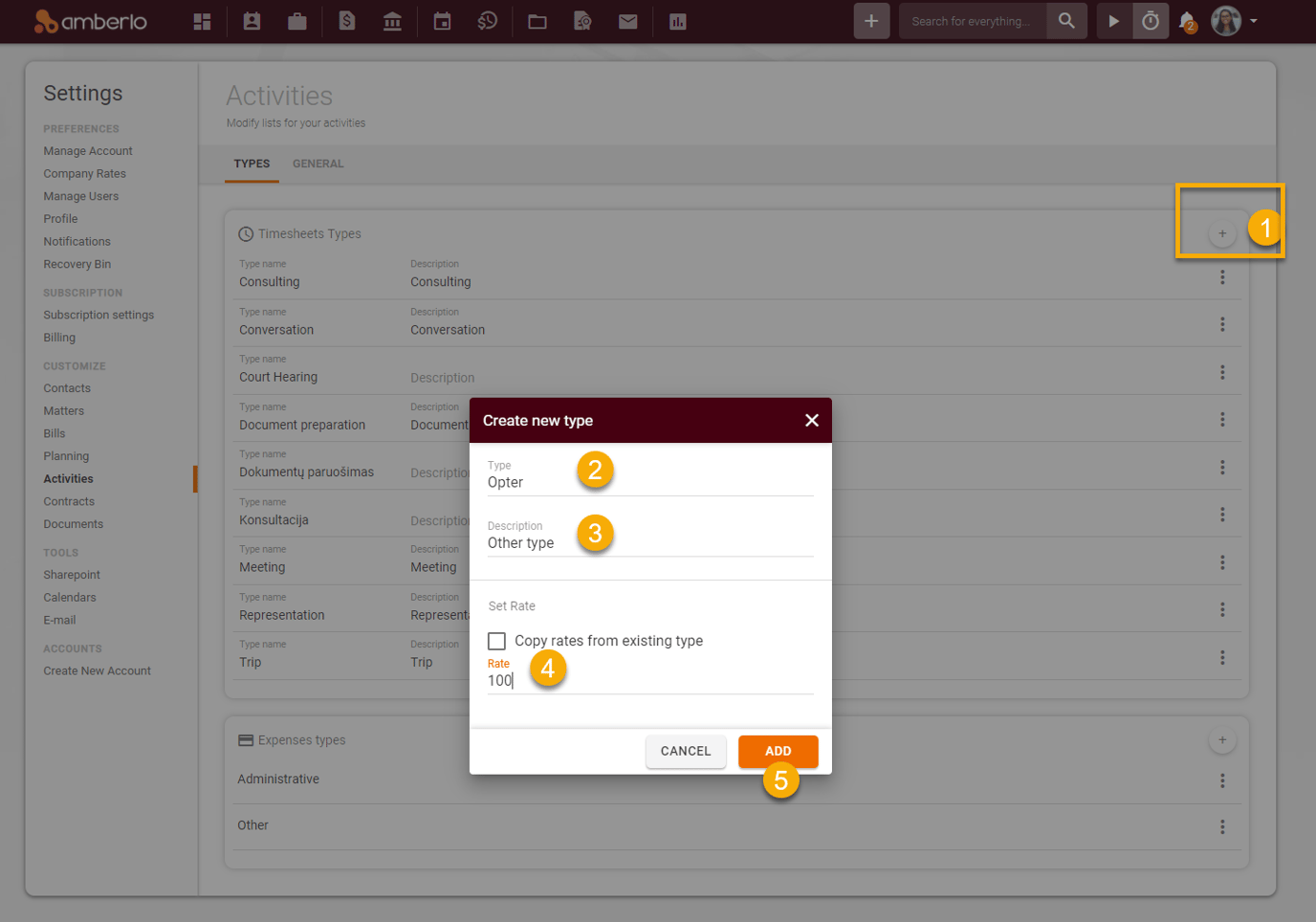The width and height of the screenshot is (1316, 922).
Task: Open the Calendar icon in the top bar
Action: pos(442,20)
